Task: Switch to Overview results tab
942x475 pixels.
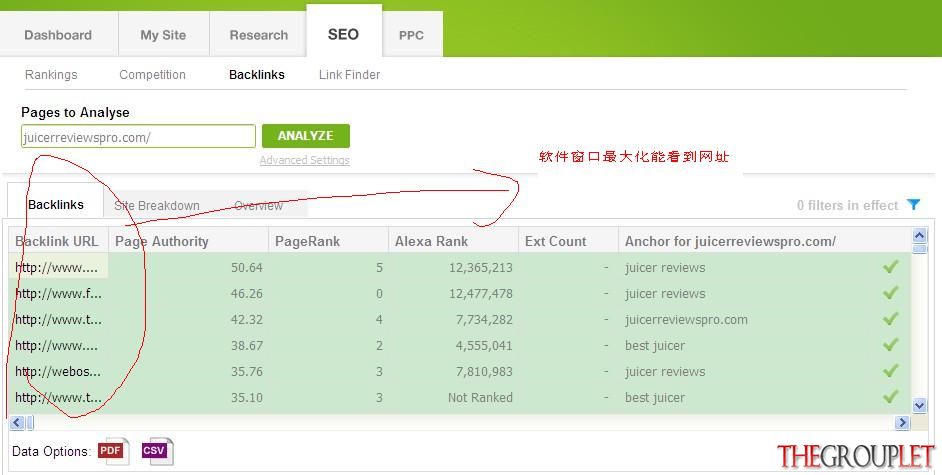Action: pyautogui.click(x=258, y=205)
